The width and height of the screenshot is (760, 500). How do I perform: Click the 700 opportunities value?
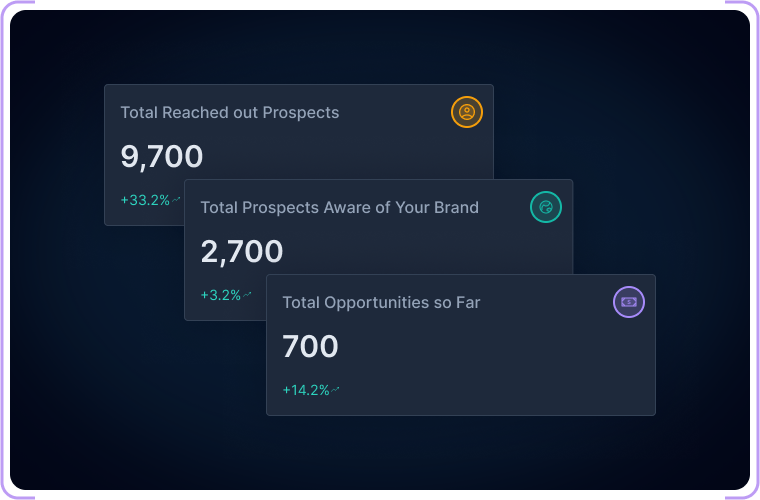point(310,346)
